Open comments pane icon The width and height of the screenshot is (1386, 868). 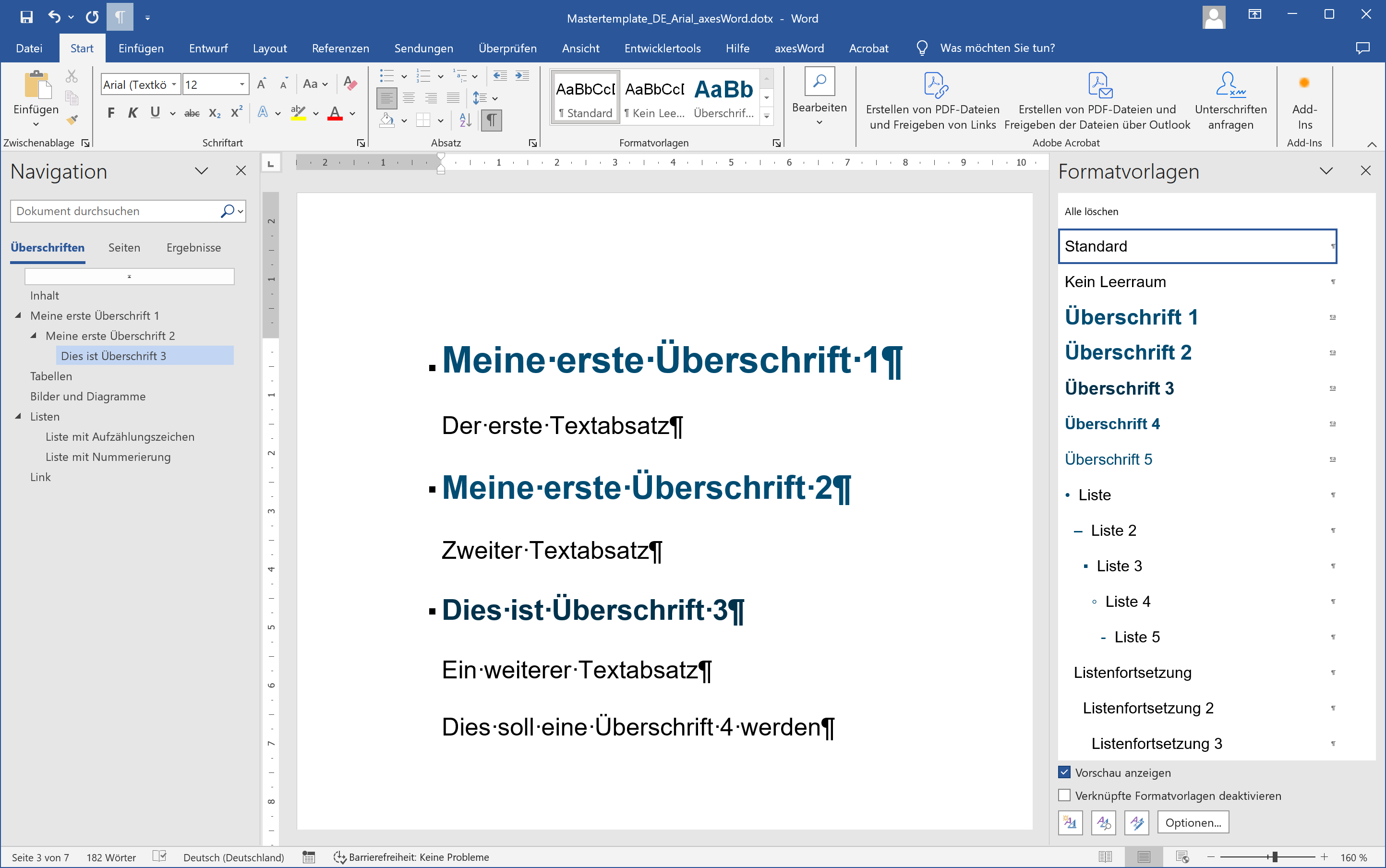point(1362,48)
